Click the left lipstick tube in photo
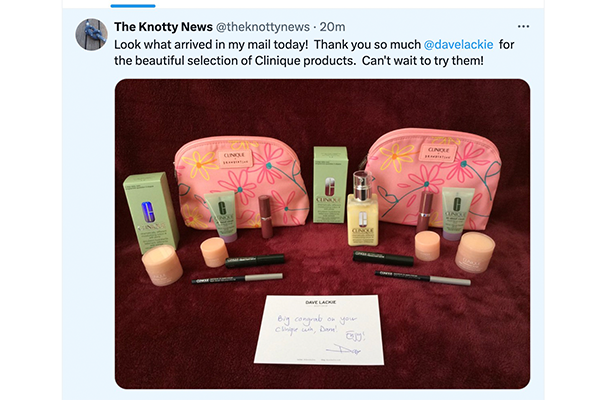The height and width of the screenshot is (400, 600). click(x=265, y=216)
